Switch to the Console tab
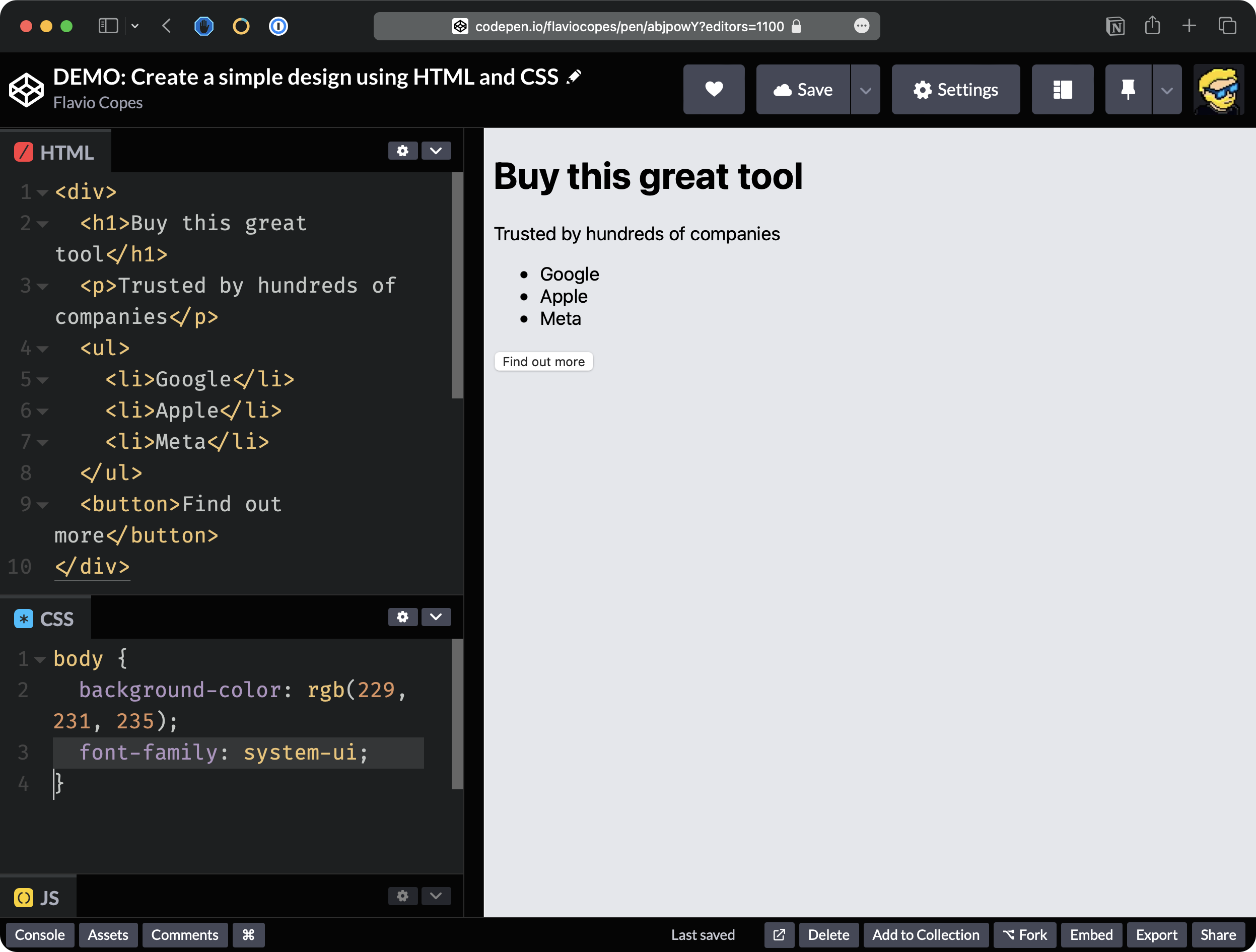This screenshot has height=952, width=1256. [x=40, y=935]
